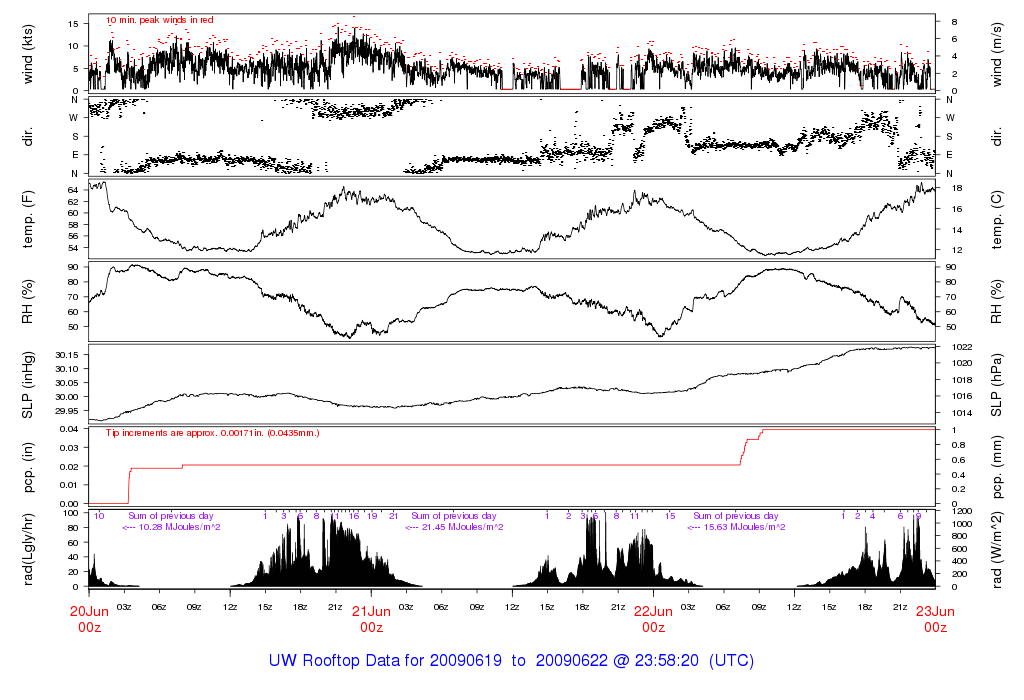Viewport: 1024px width, 700px height.
Task: Click the 'SLP (inHg)' axis label
Action: point(27,385)
